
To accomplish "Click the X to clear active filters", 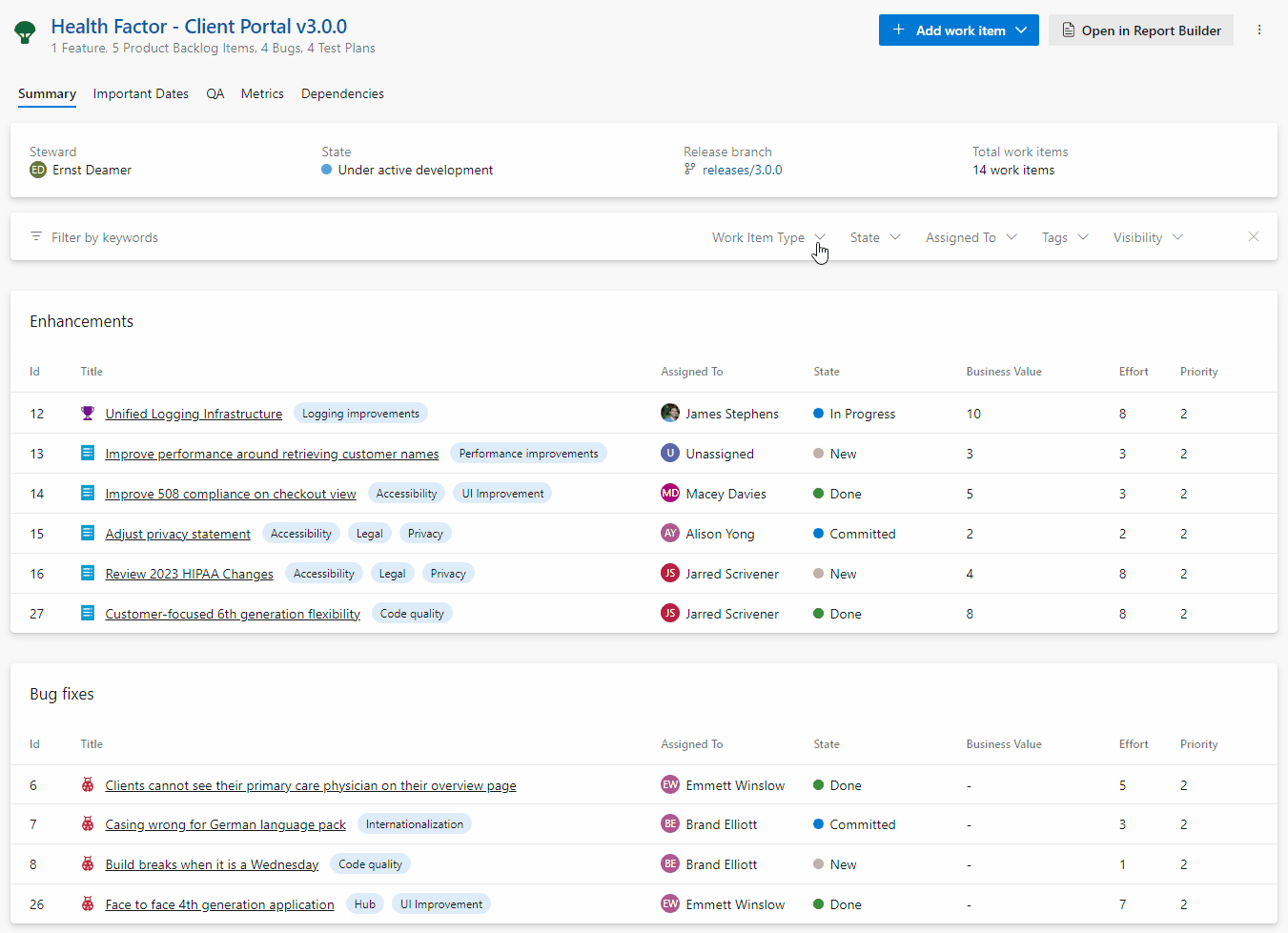I will 1254,236.
